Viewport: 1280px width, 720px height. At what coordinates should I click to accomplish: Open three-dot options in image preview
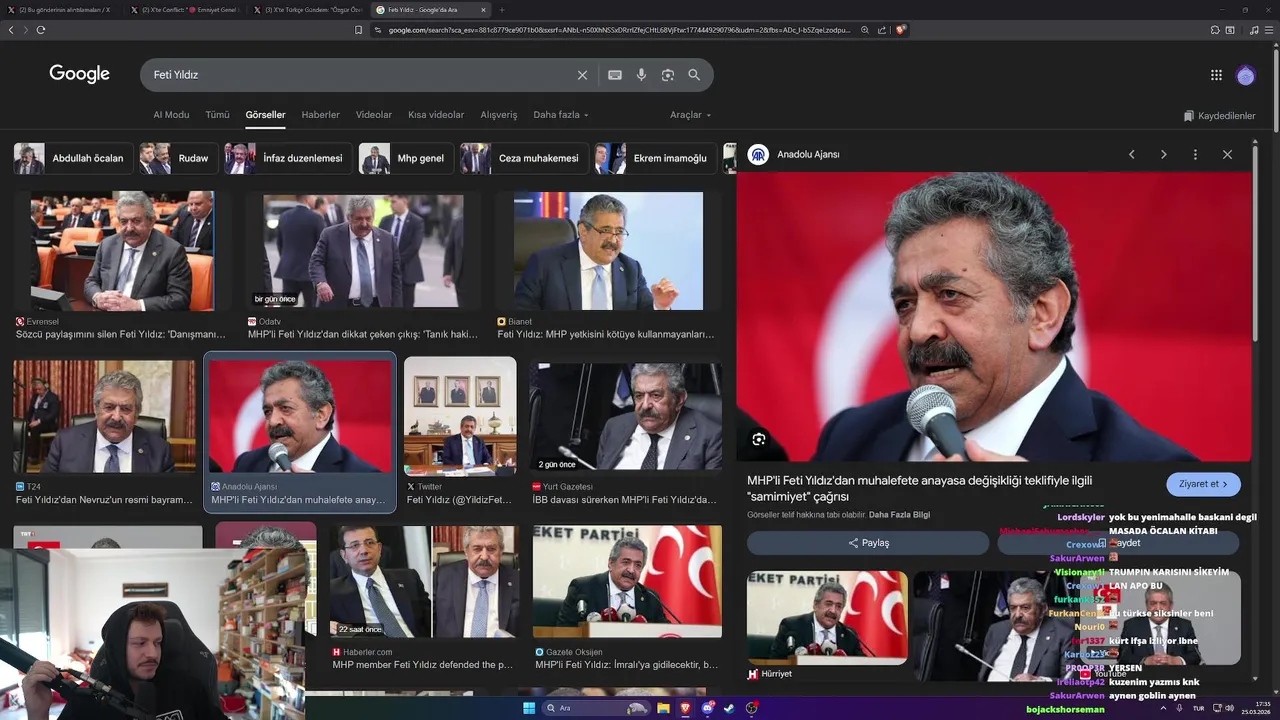tap(1195, 154)
